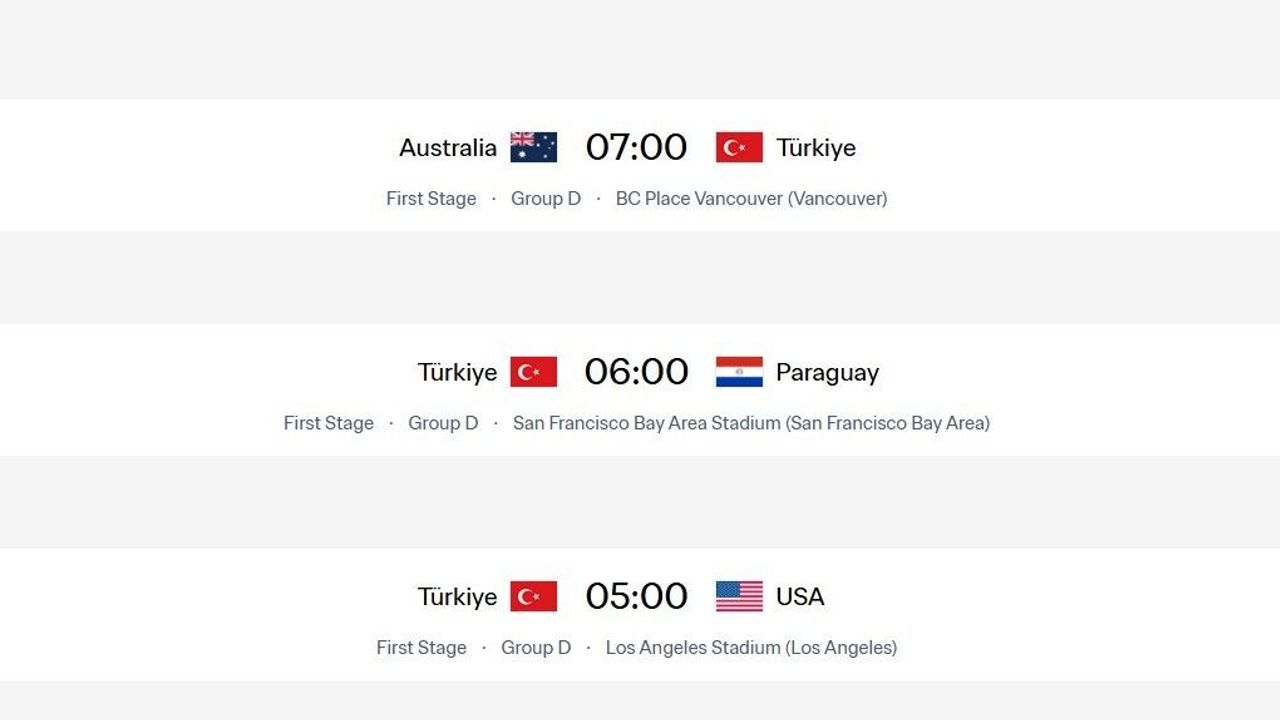The image size is (1280, 720).
Task: Click Türkiye team name opposite Paraguay
Action: click(x=457, y=373)
